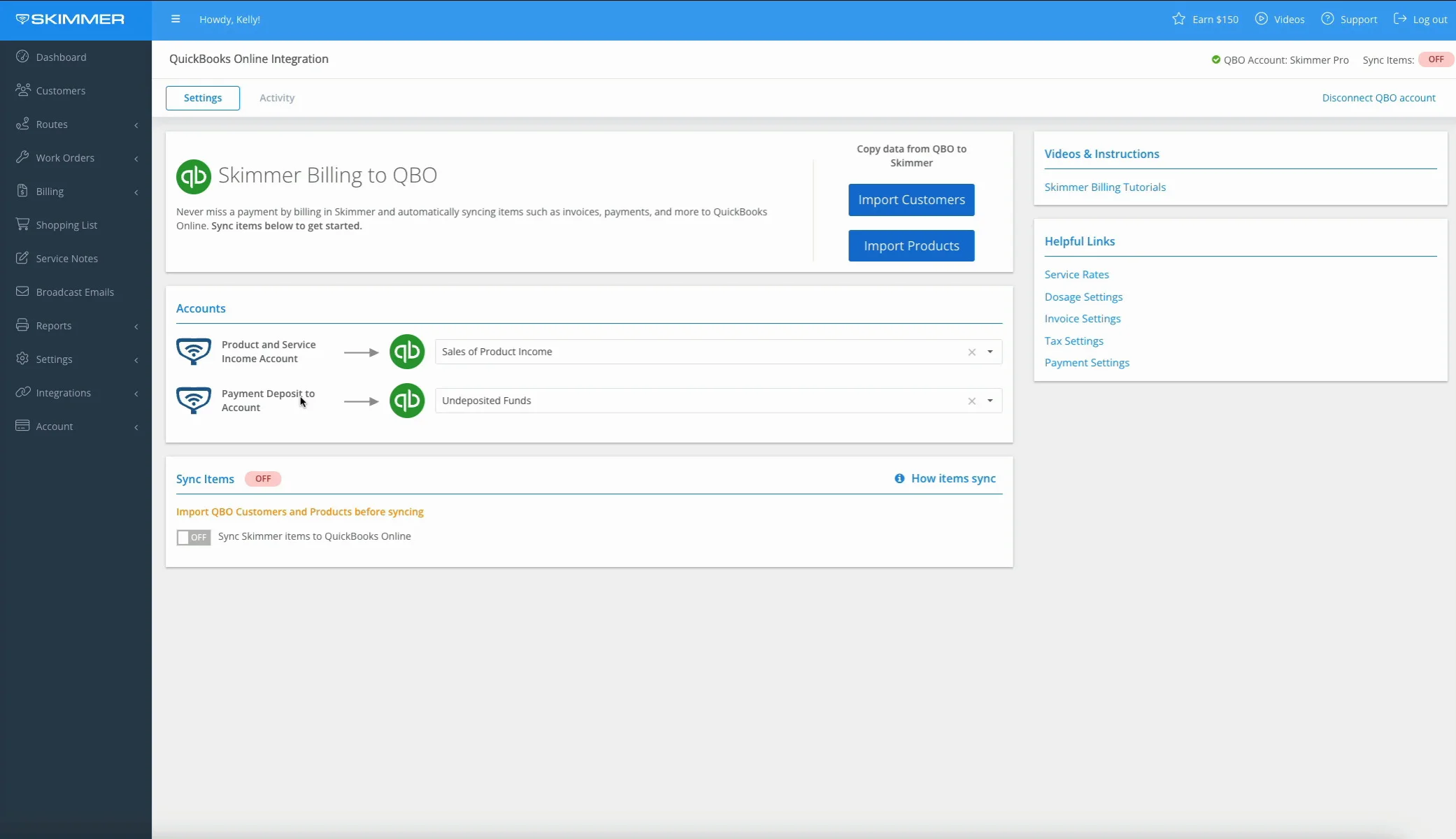Expand the Routes sidebar chevron
The image size is (1456, 839).
(x=136, y=125)
